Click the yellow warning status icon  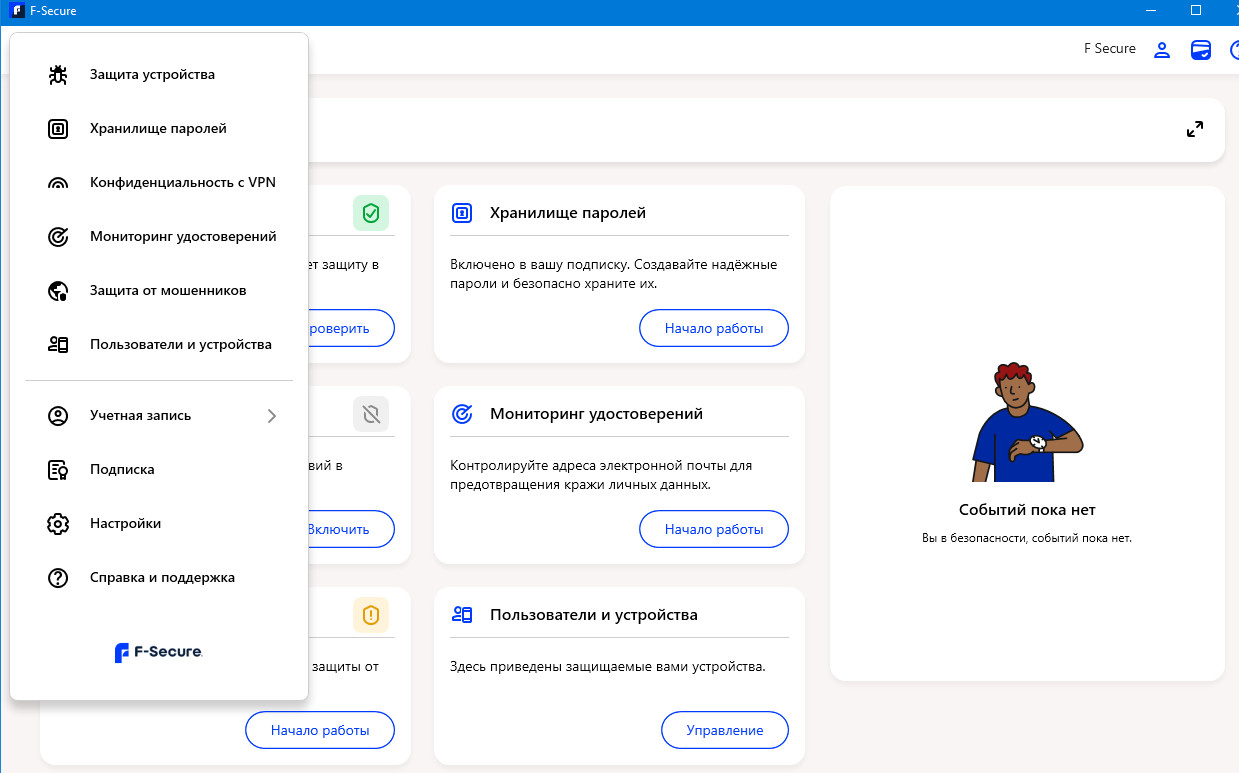371,614
